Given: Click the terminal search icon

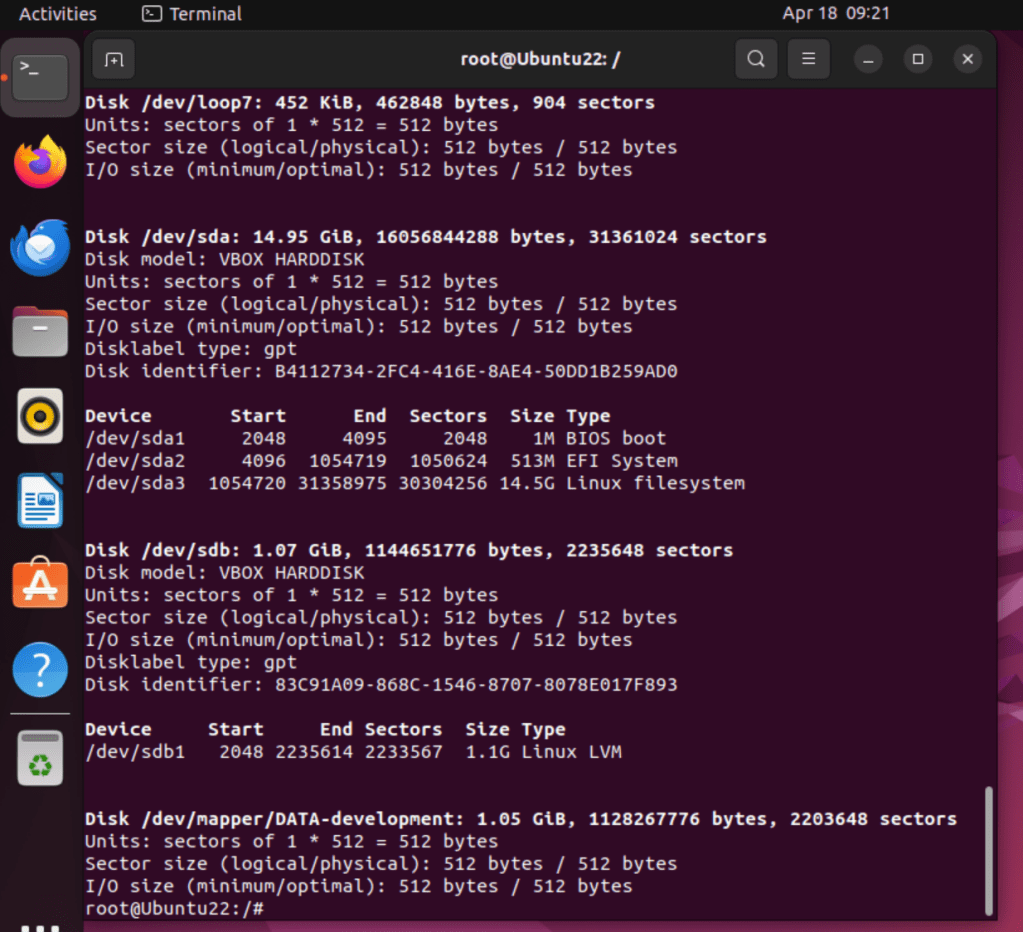Looking at the screenshot, I should [x=756, y=59].
